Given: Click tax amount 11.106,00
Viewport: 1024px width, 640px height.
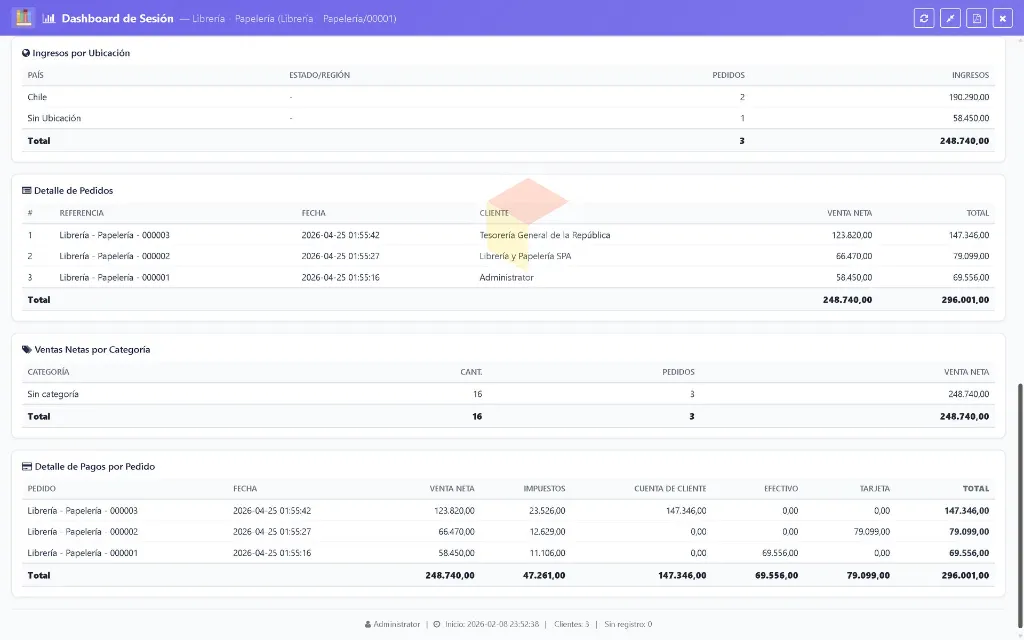Looking at the screenshot, I should coord(547,553).
